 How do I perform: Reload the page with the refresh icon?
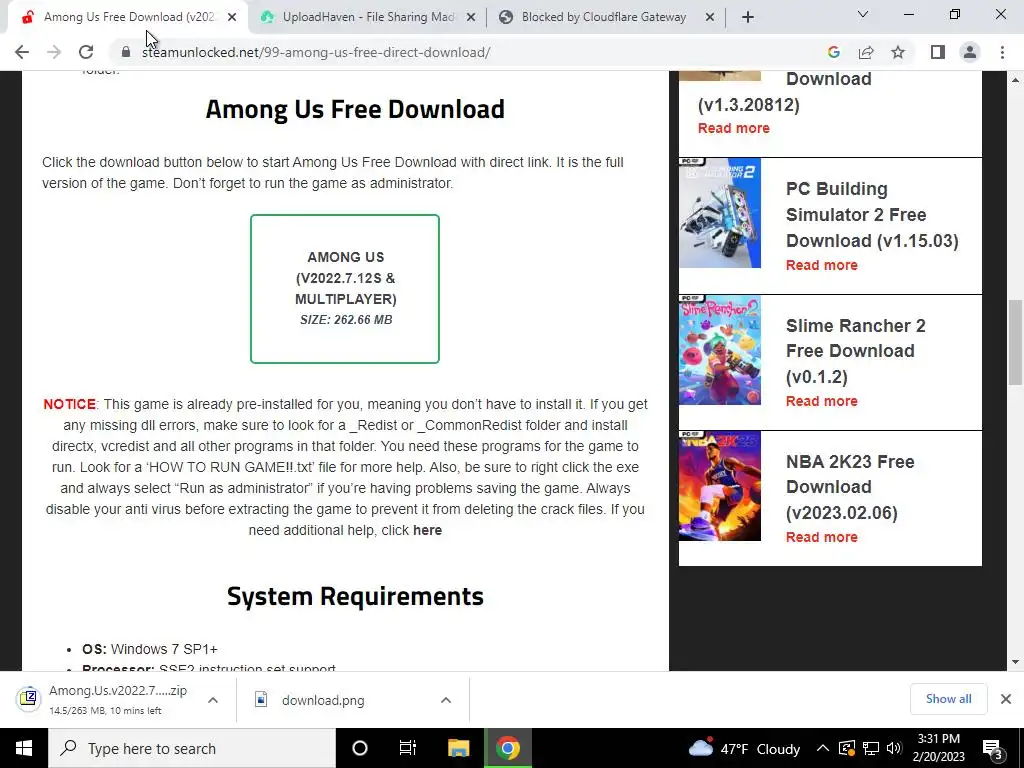pos(86,52)
